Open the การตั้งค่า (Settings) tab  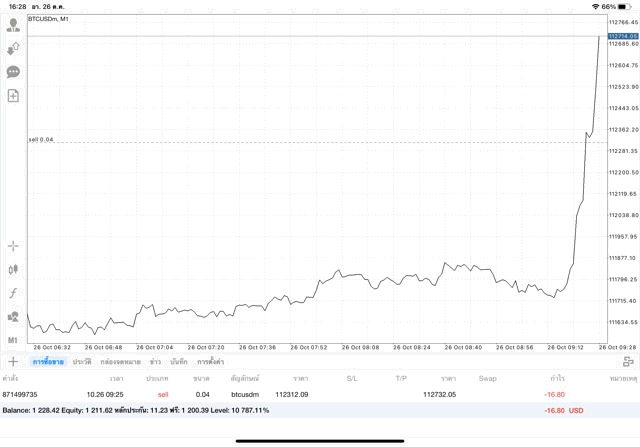click(210, 361)
